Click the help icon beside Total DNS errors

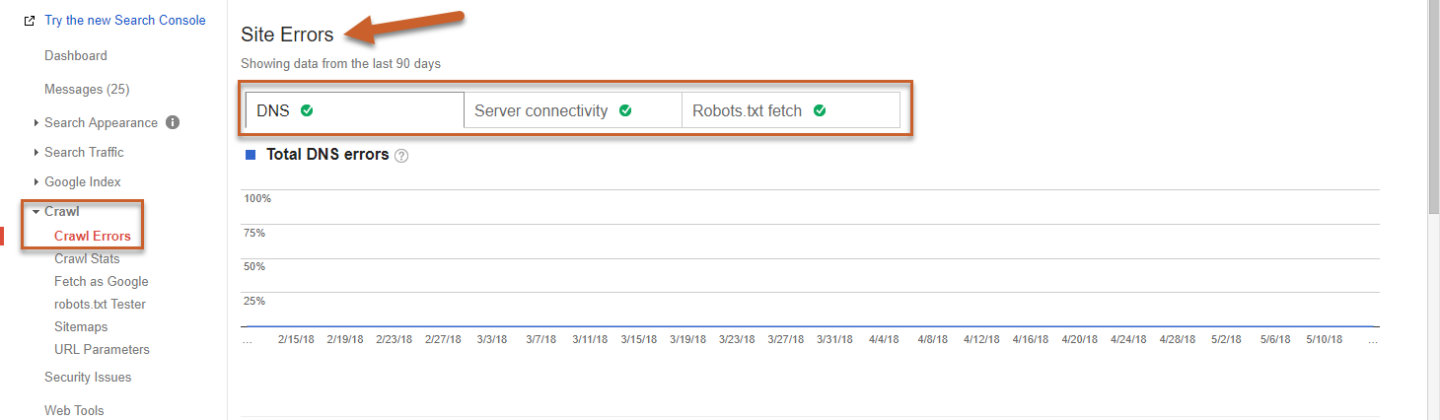coord(402,156)
